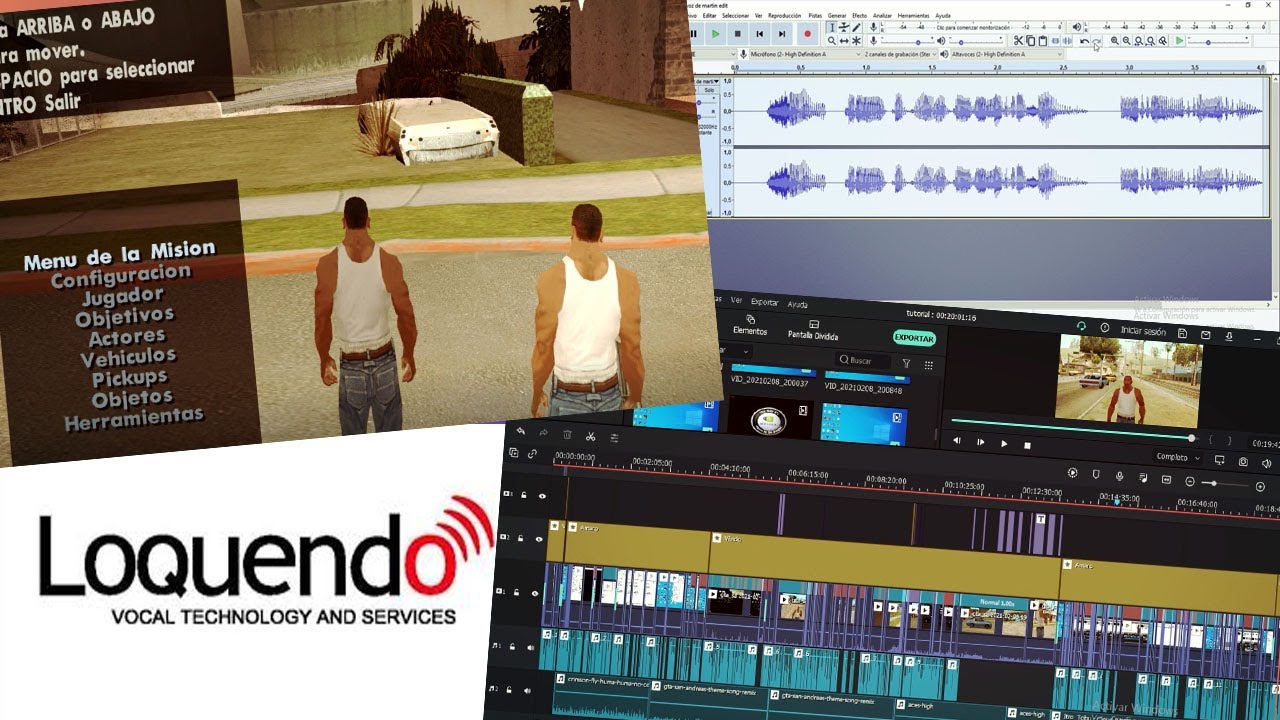Click the Zoom Out magnifier in Audacity
The height and width of the screenshot is (720, 1280).
point(1127,41)
